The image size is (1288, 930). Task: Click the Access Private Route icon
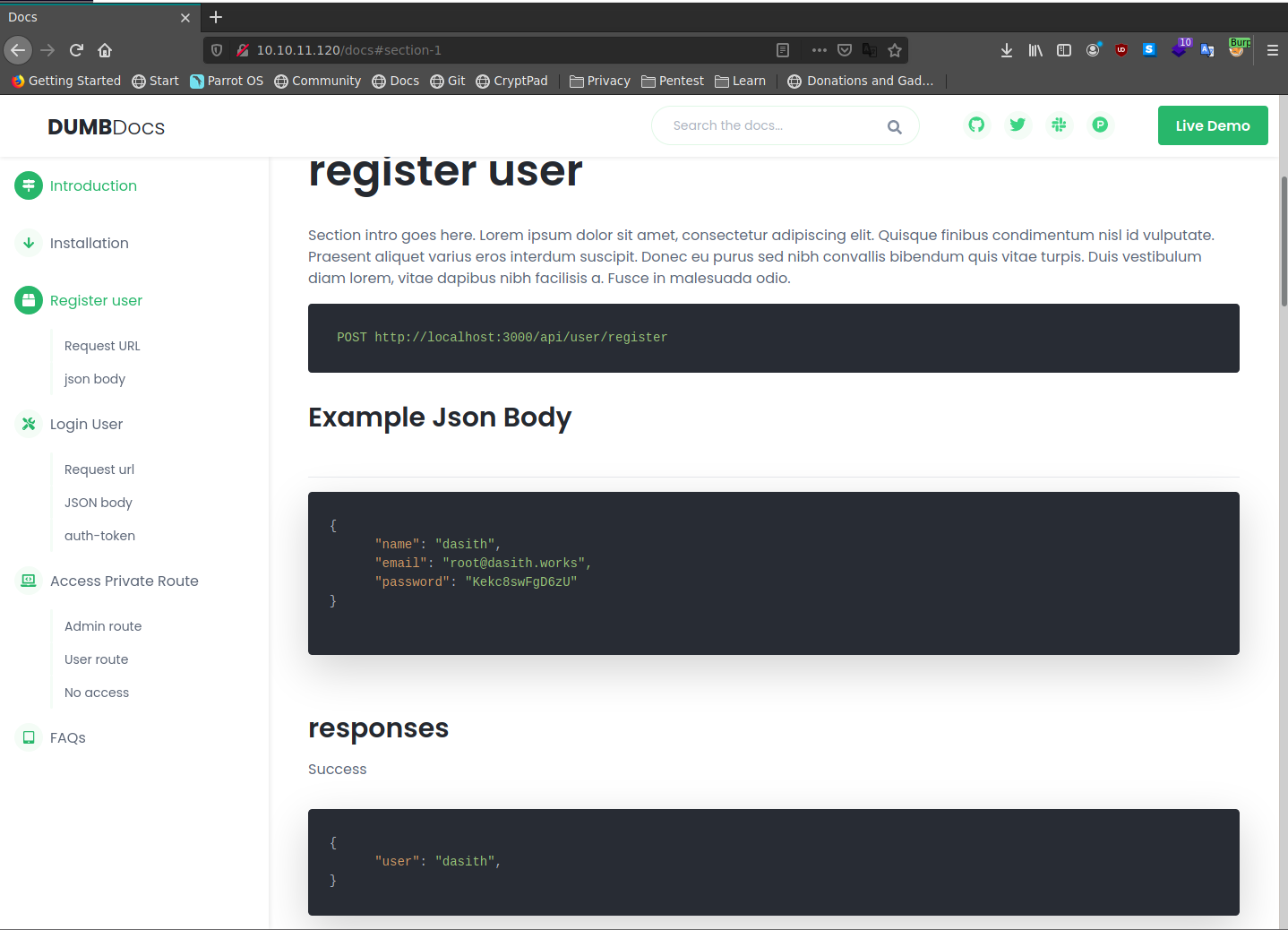(29, 581)
